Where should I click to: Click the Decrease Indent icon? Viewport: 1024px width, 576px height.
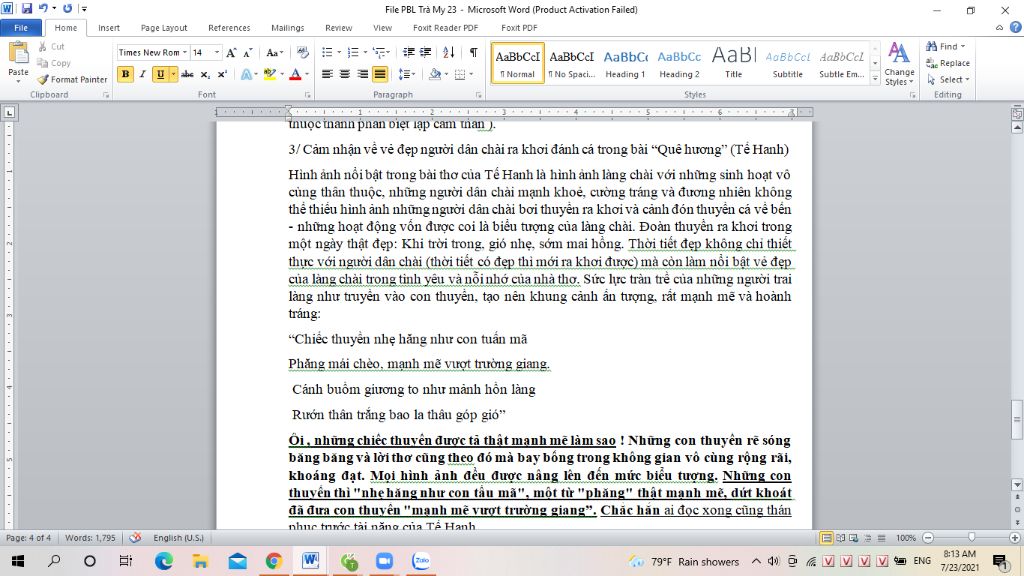point(408,52)
